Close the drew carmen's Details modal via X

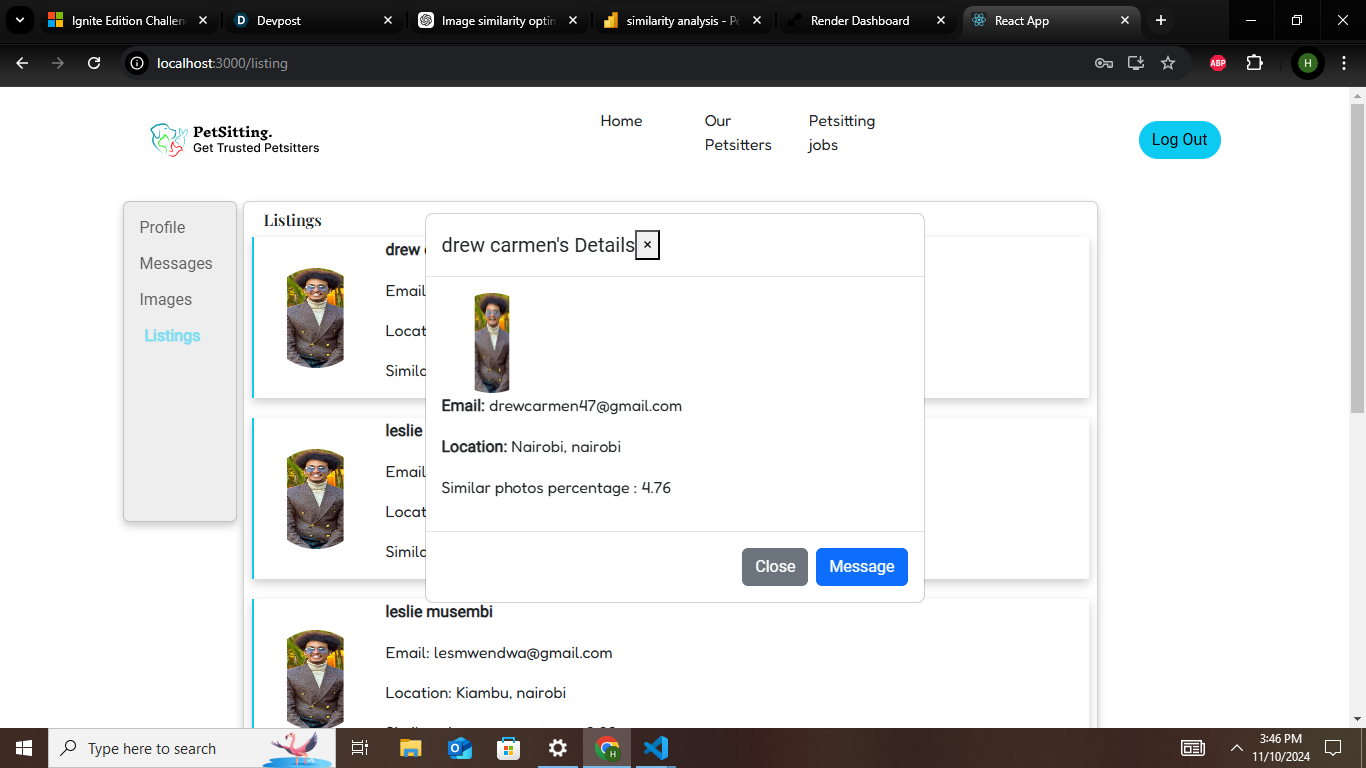(647, 245)
